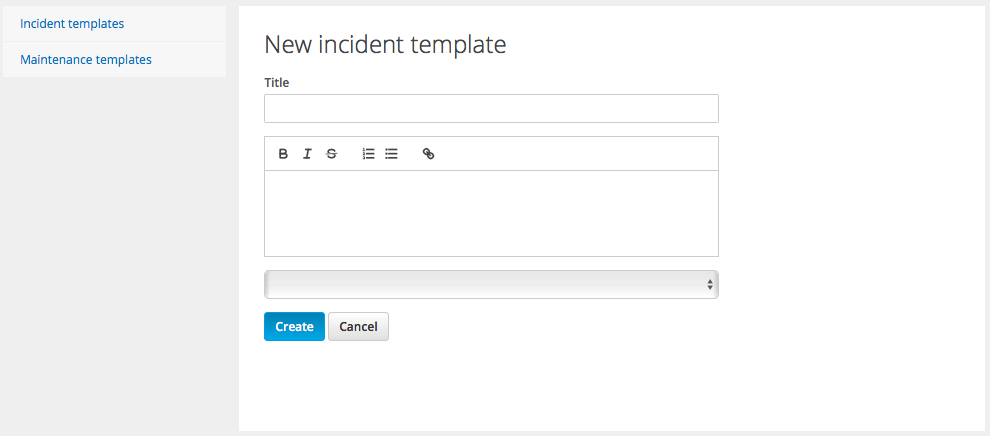990x436 pixels.
Task: Click the blank area of the formatting toolbar
Action: point(575,153)
